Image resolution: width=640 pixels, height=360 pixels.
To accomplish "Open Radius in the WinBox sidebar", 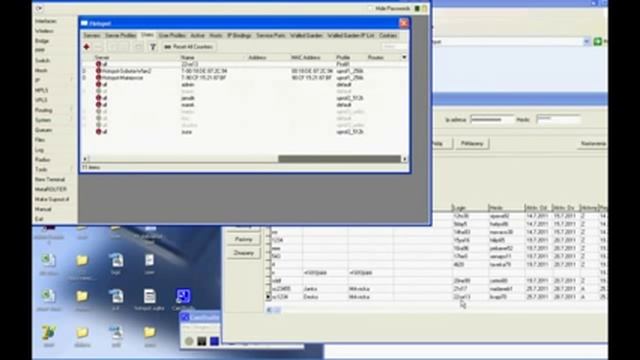I will (42, 160).
